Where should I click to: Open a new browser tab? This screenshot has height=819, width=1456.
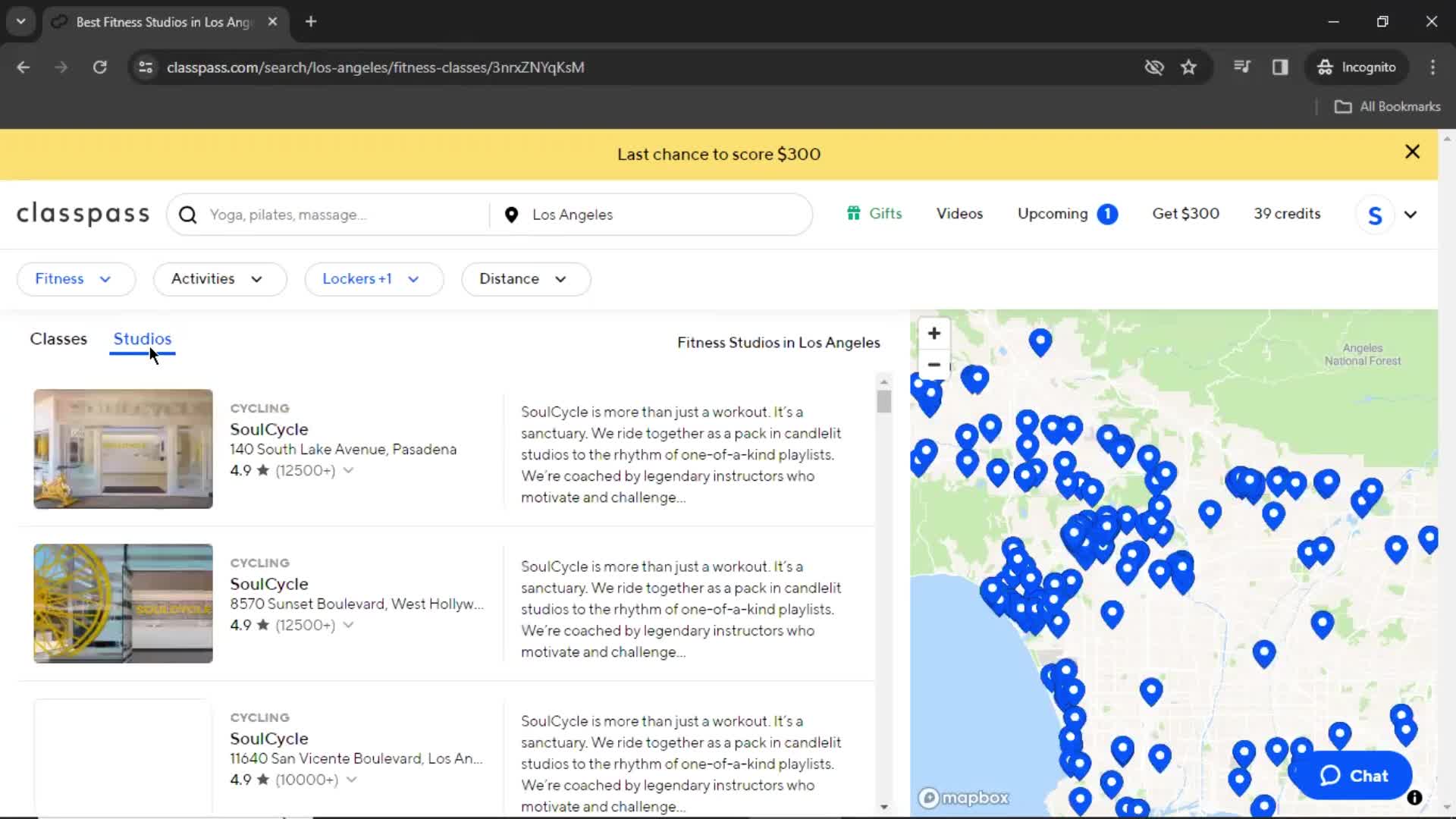[311, 22]
